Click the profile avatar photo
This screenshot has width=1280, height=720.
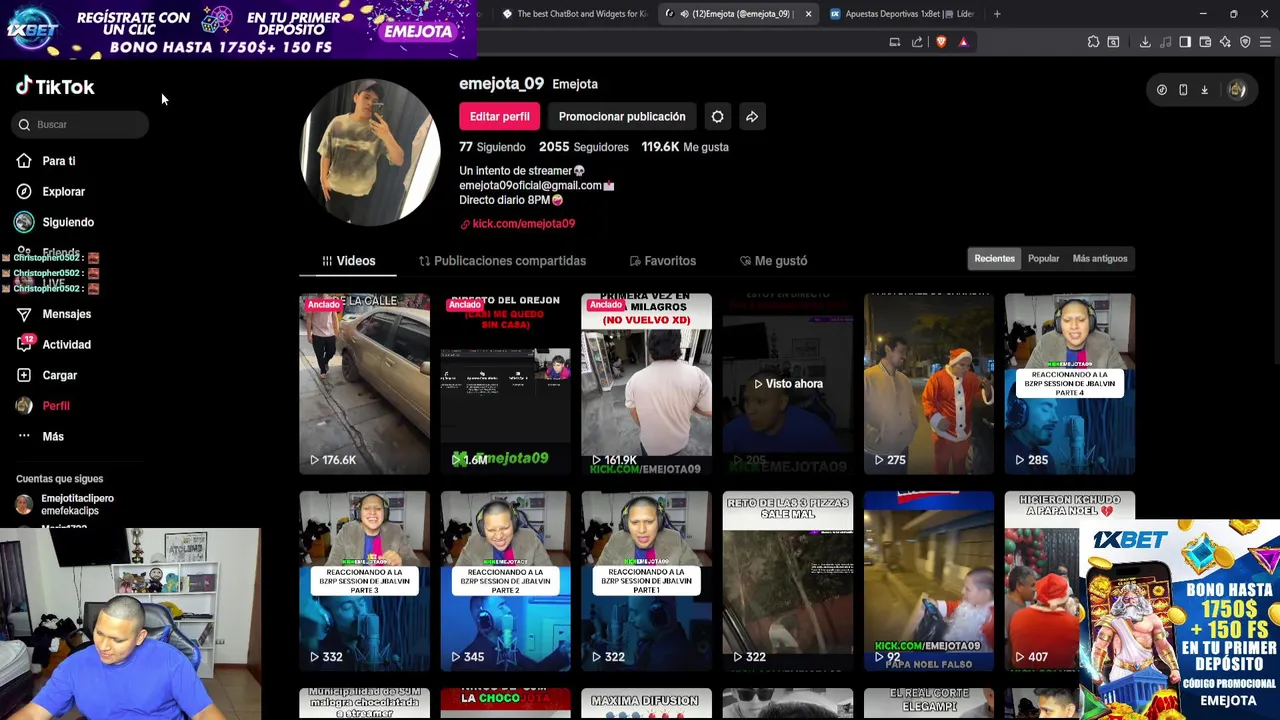pos(370,152)
